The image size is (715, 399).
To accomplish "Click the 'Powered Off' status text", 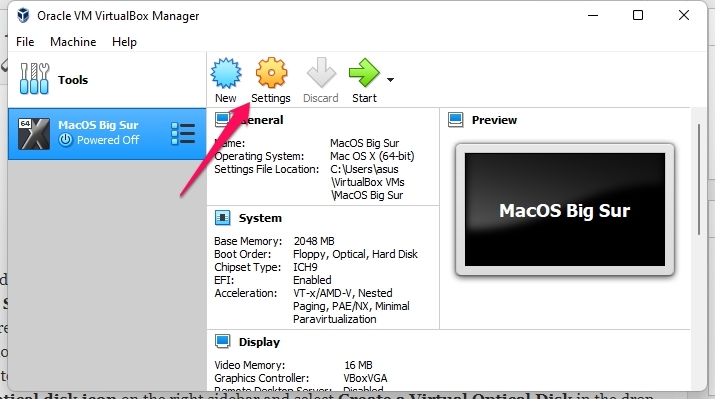I will [x=108, y=140].
